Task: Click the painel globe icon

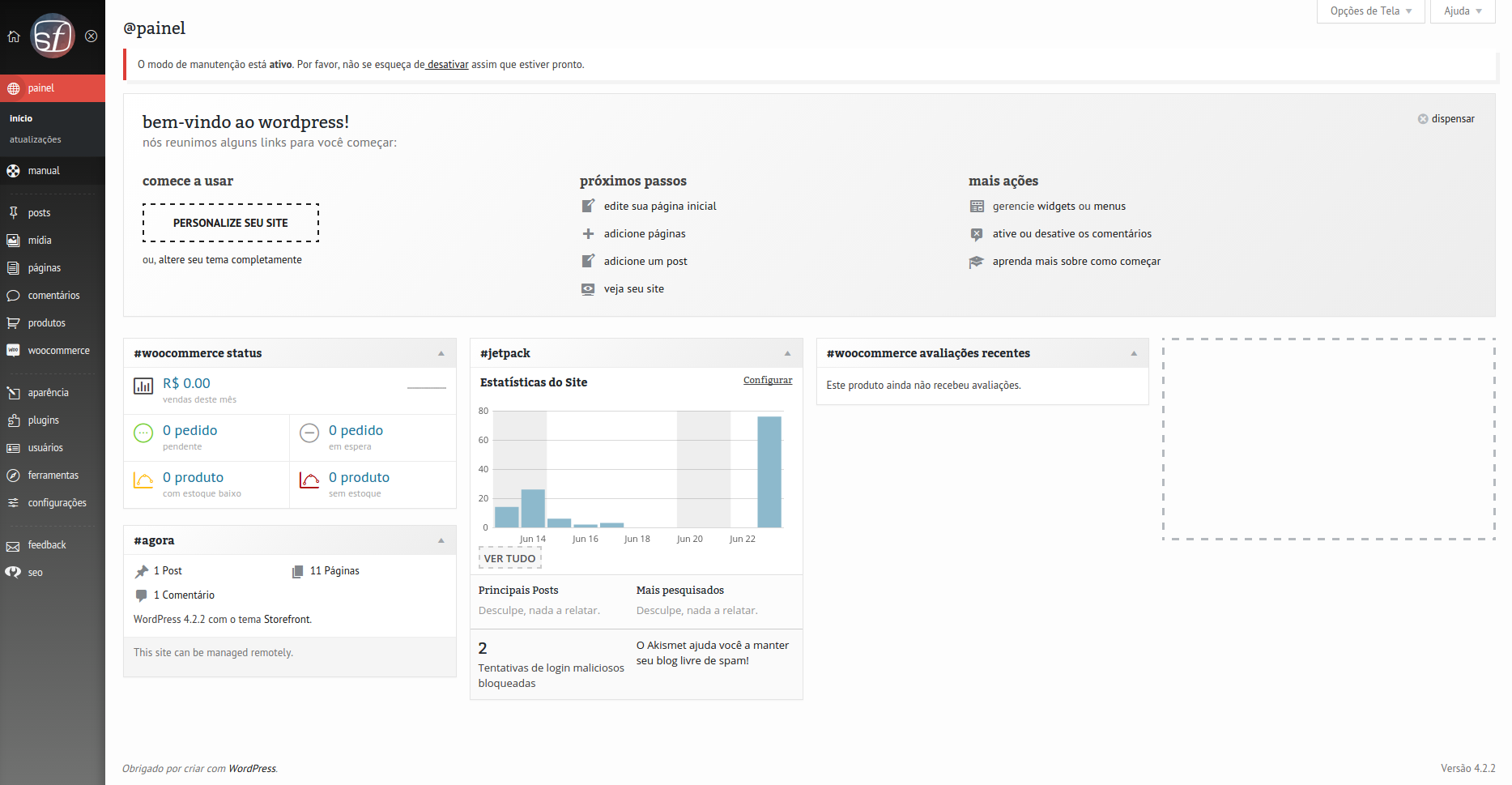Action: pos(14,88)
